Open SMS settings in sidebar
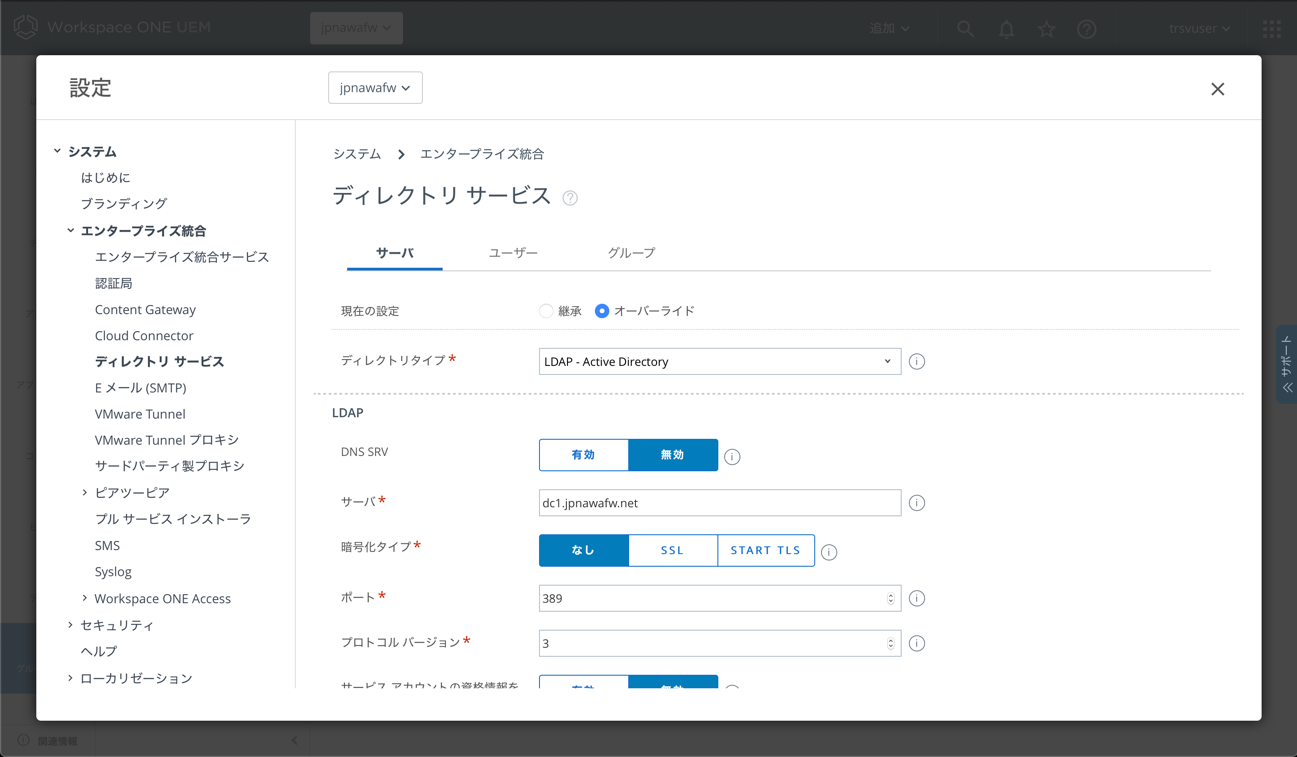 (107, 546)
